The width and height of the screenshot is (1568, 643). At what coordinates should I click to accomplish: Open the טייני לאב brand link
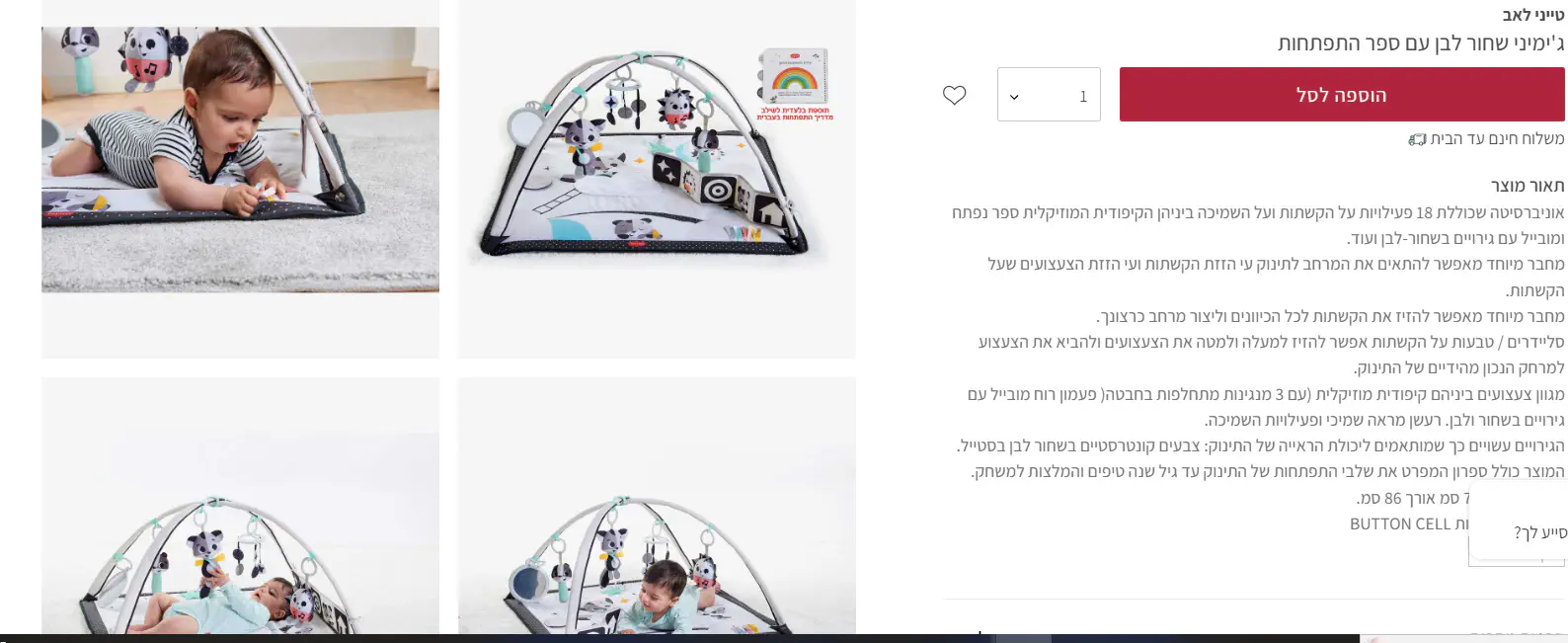1533,15
